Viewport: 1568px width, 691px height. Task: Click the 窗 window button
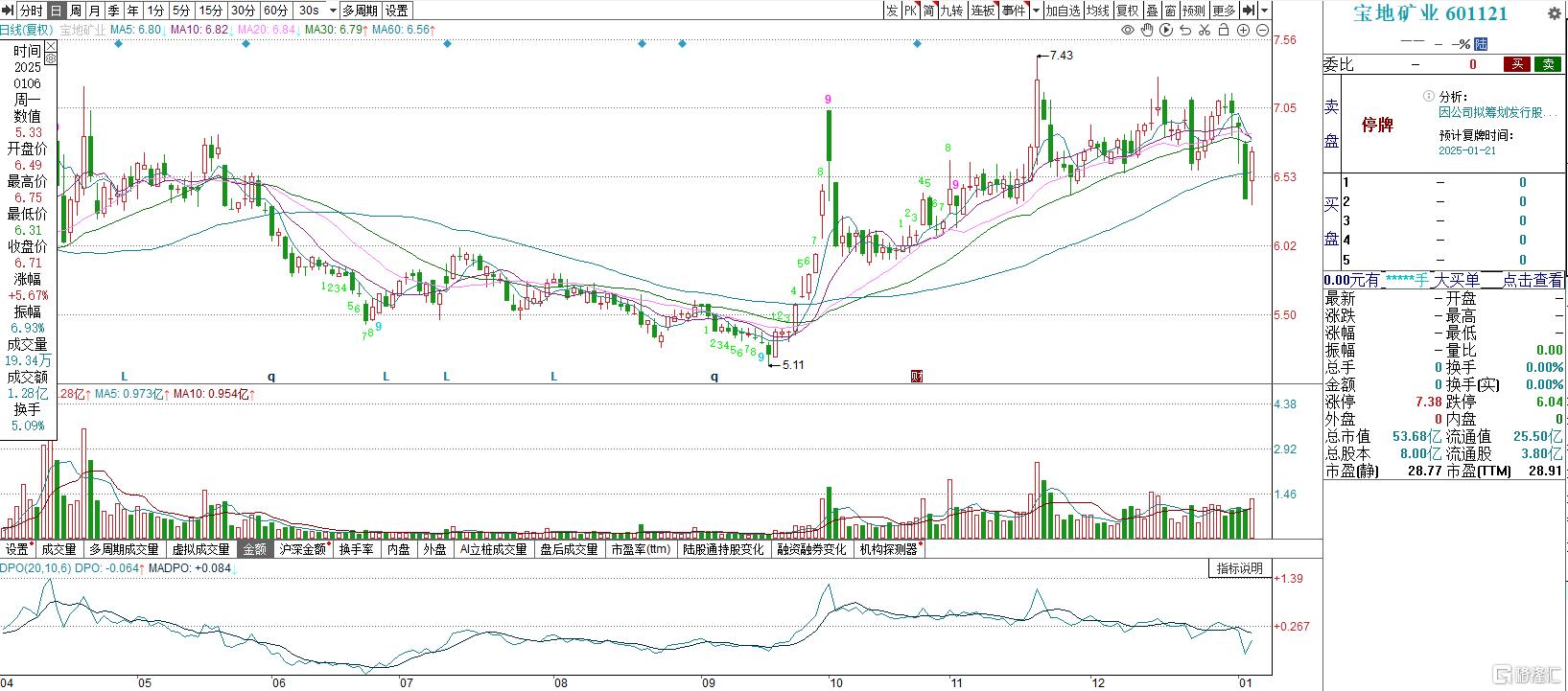point(1170,11)
